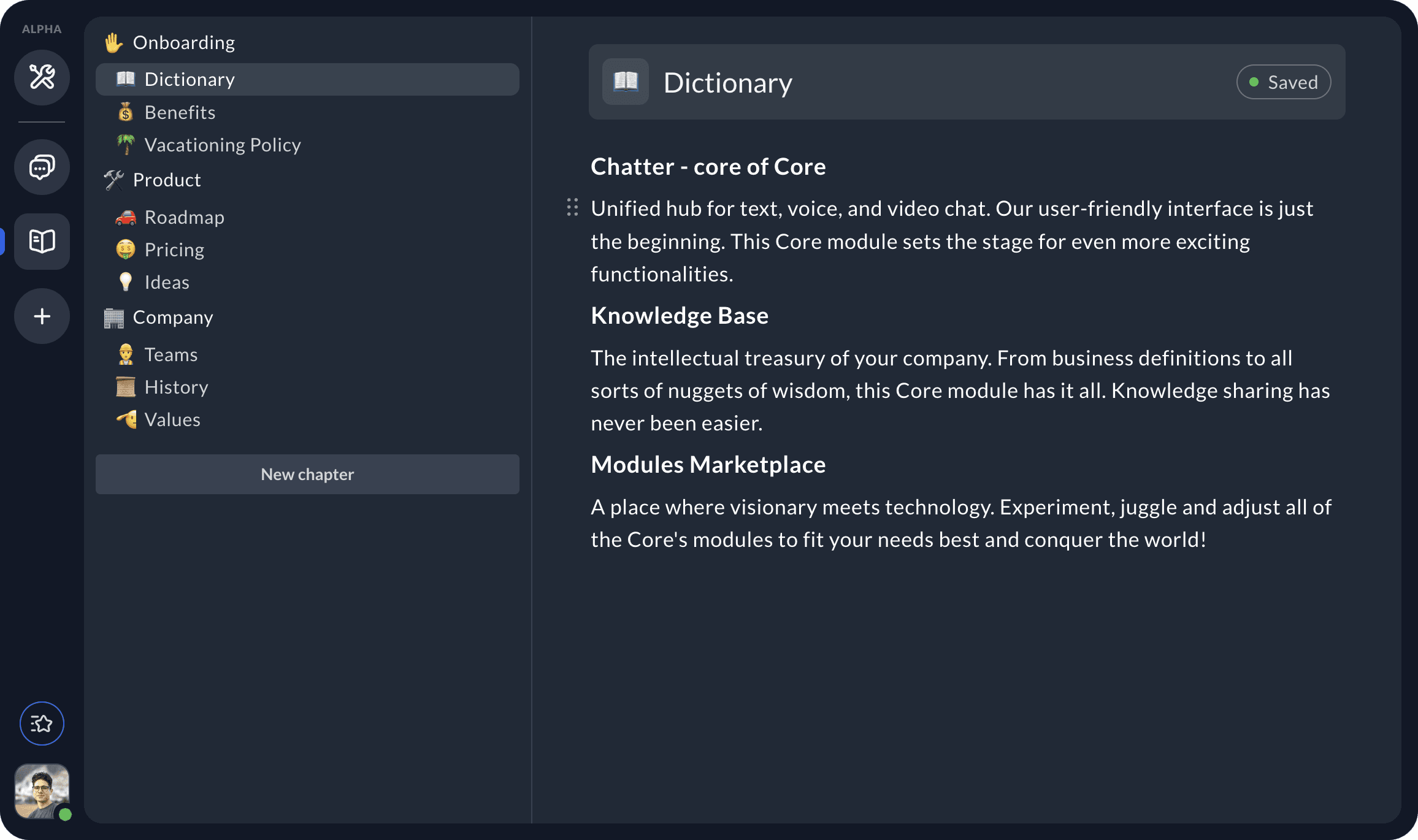Click the chat bubble icon in sidebar
This screenshot has height=840, width=1418.
pyautogui.click(x=42, y=166)
